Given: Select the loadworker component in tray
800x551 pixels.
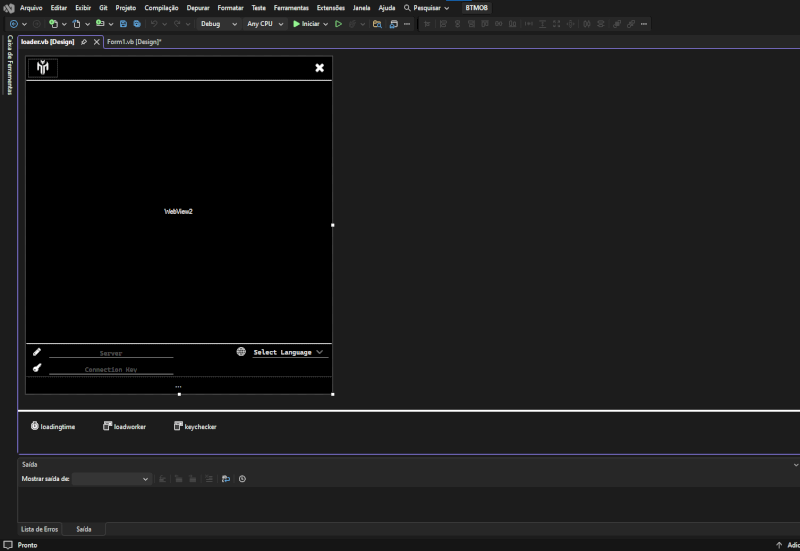Looking at the screenshot, I should pos(124,427).
